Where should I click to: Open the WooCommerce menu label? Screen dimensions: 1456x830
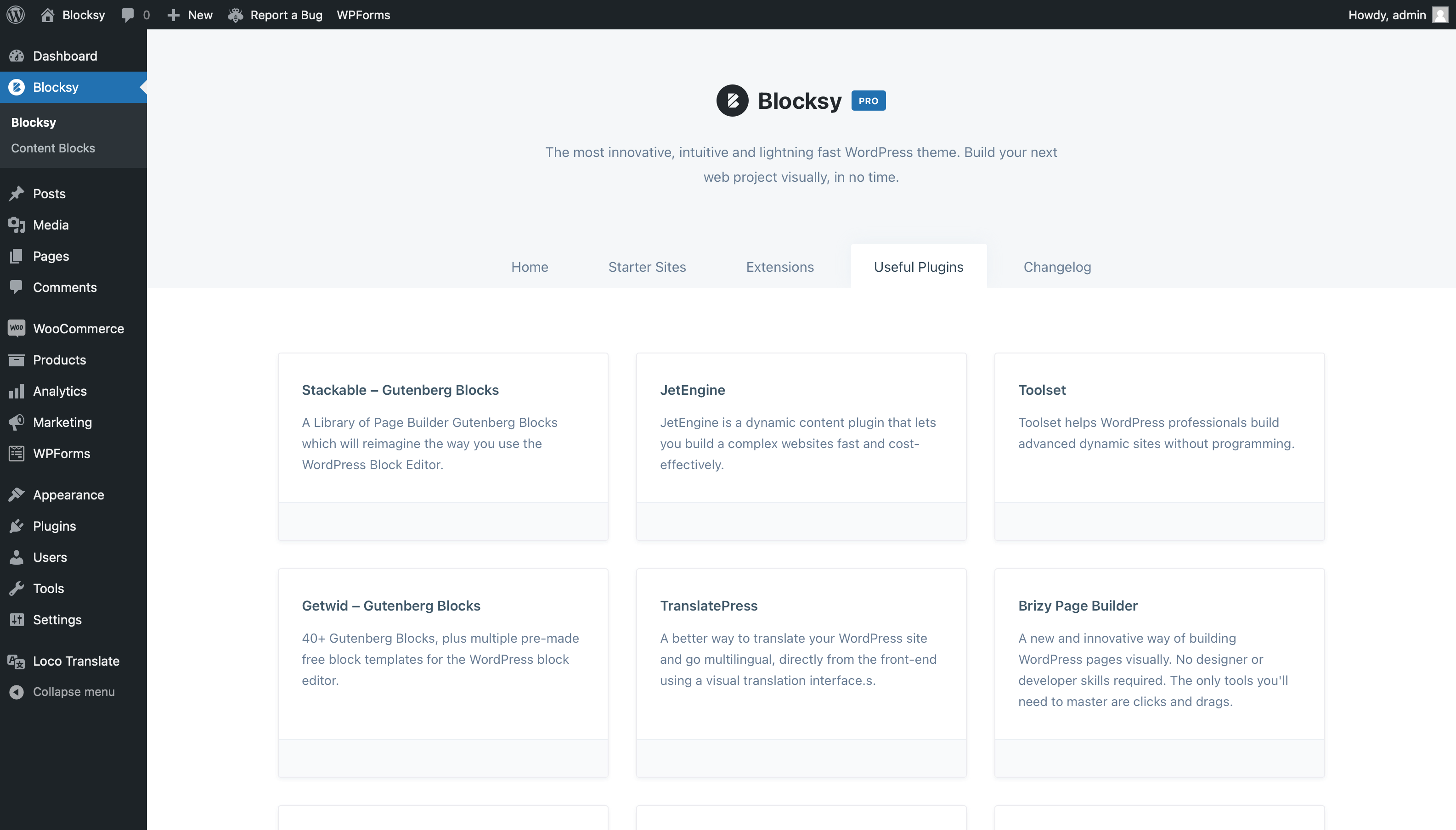point(78,328)
